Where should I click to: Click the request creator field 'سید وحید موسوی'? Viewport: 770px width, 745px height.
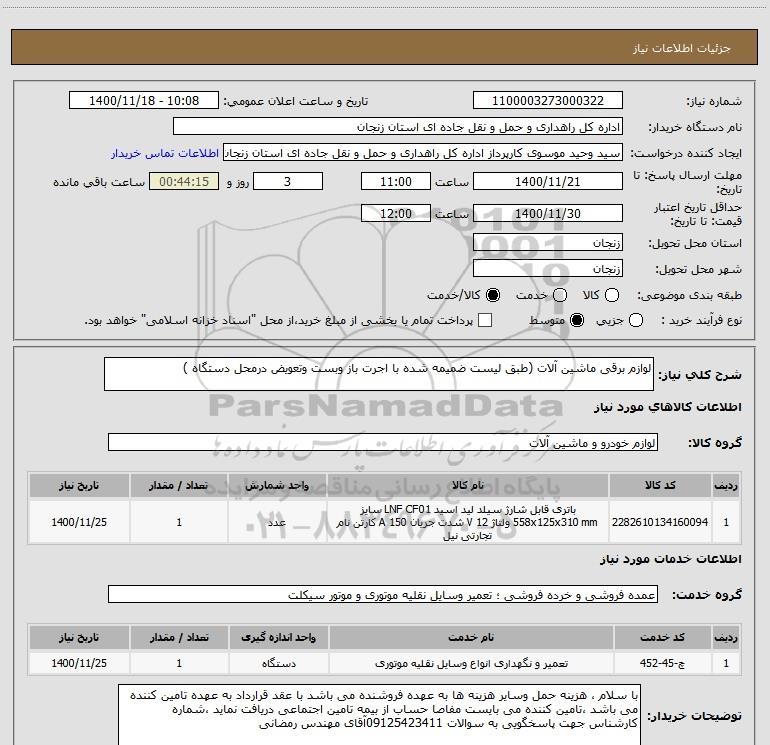[x=423, y=153]
